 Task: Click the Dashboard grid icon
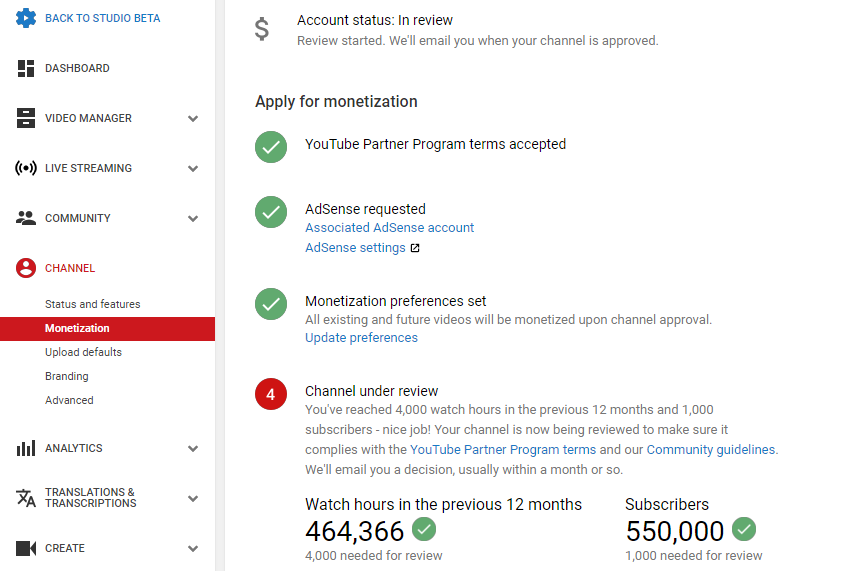(26, 68)
